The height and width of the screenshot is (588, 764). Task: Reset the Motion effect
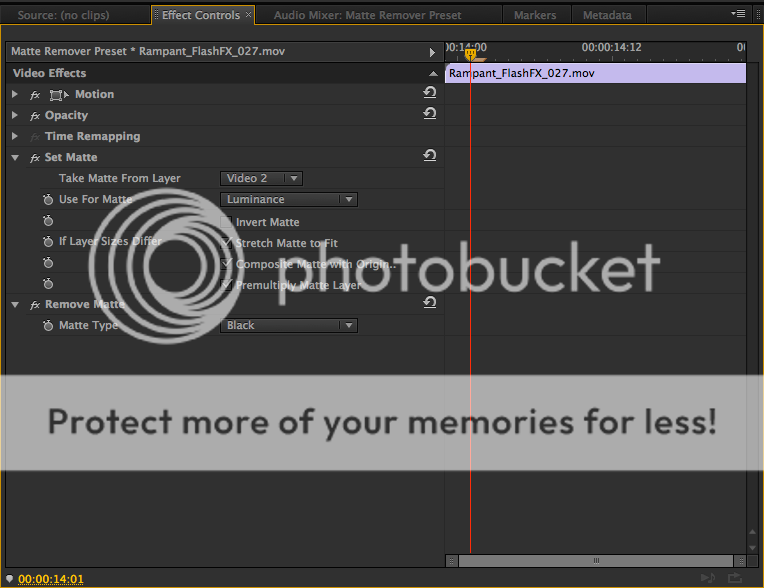(x=429, y=93)
